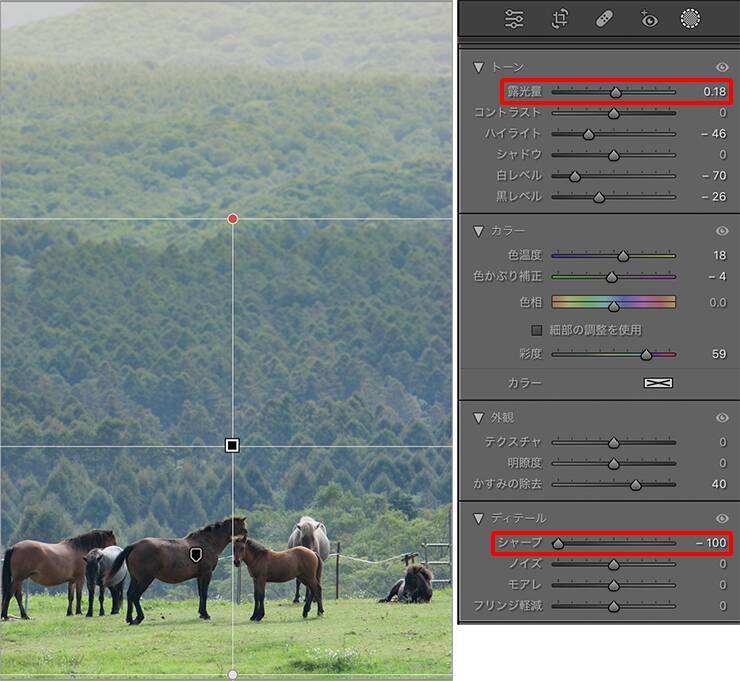The height and width of the screenshot is (681, 740).
Task: Click the 色かぶり補正 label text
Action: [x=507, y=276]
